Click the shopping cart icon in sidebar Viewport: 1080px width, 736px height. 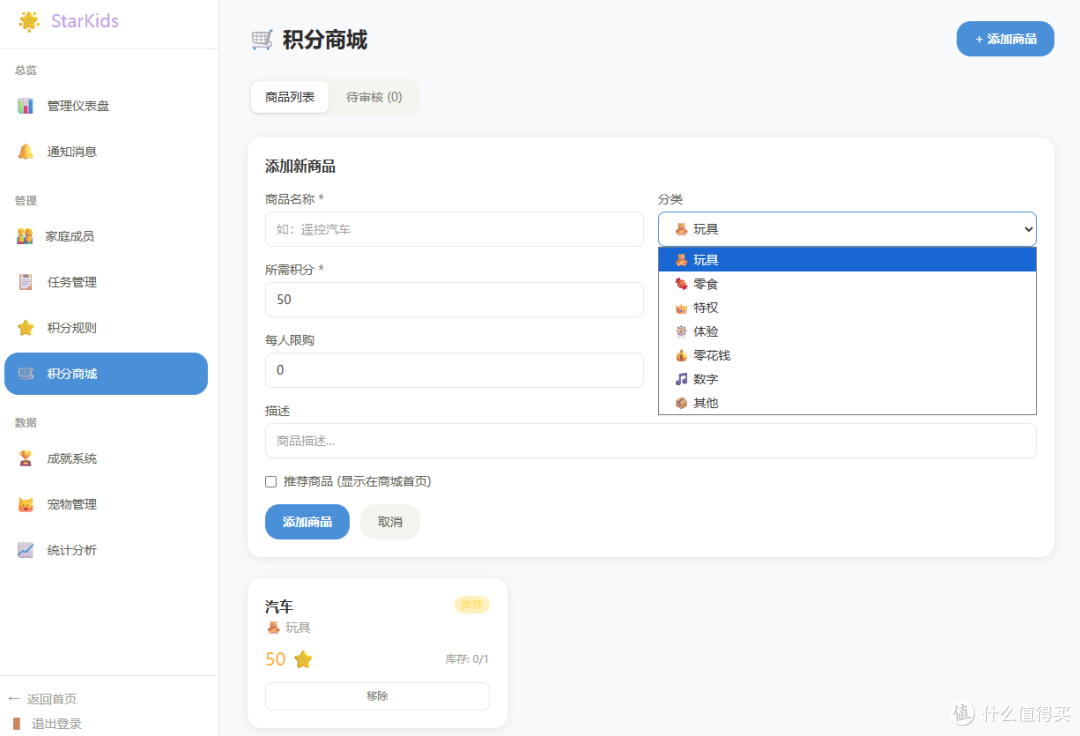[26, 373]
